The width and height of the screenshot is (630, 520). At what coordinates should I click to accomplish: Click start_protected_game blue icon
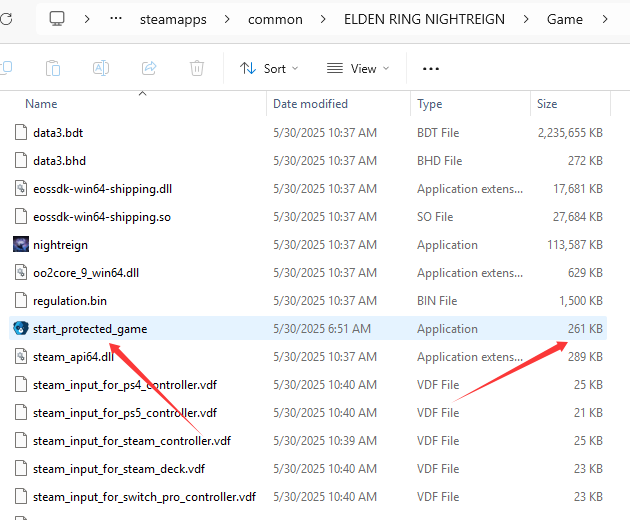[x=20, y=328]
